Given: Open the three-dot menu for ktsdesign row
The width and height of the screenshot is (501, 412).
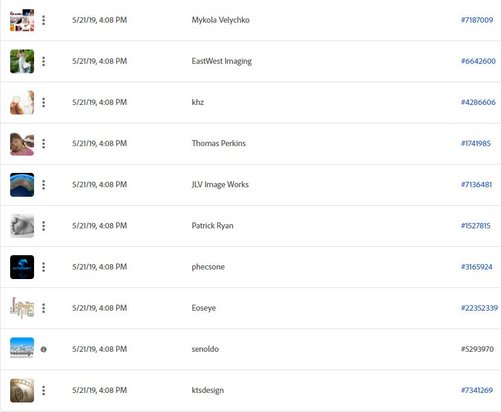Looking at the screenshot, I should point(44,390).
